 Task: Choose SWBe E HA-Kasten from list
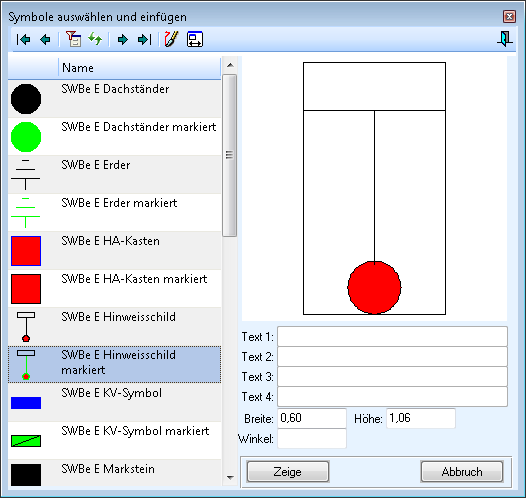pyautogui.click(x=114, y=251)
